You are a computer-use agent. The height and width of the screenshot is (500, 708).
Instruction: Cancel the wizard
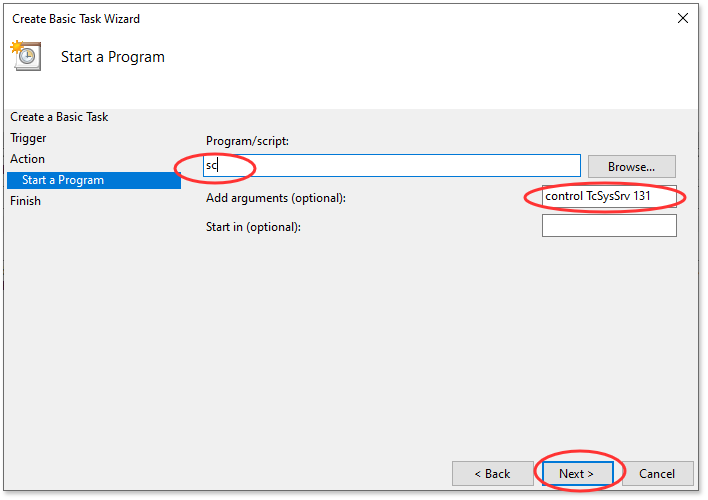click(656, 473)
